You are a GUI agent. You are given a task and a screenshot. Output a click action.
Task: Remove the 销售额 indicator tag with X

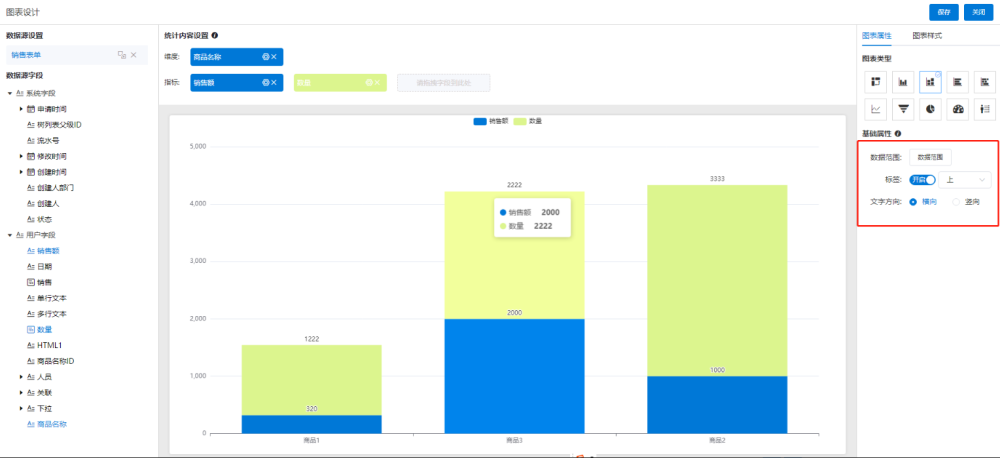coord(274,83)
